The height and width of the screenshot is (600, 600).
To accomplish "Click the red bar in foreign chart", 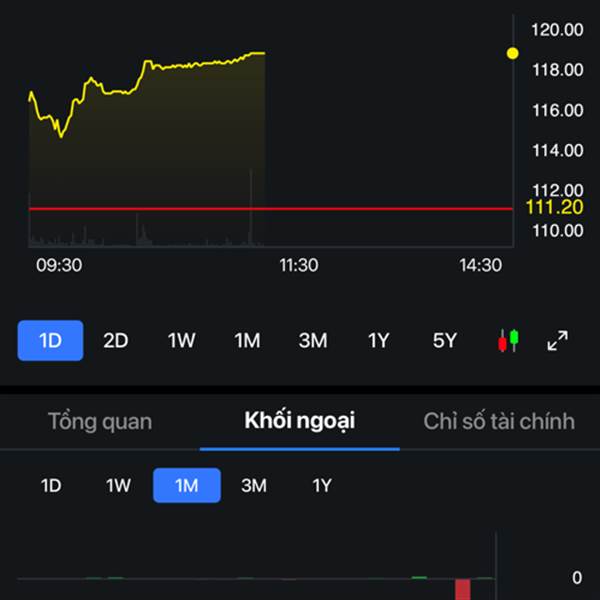I will click(463, 589).
